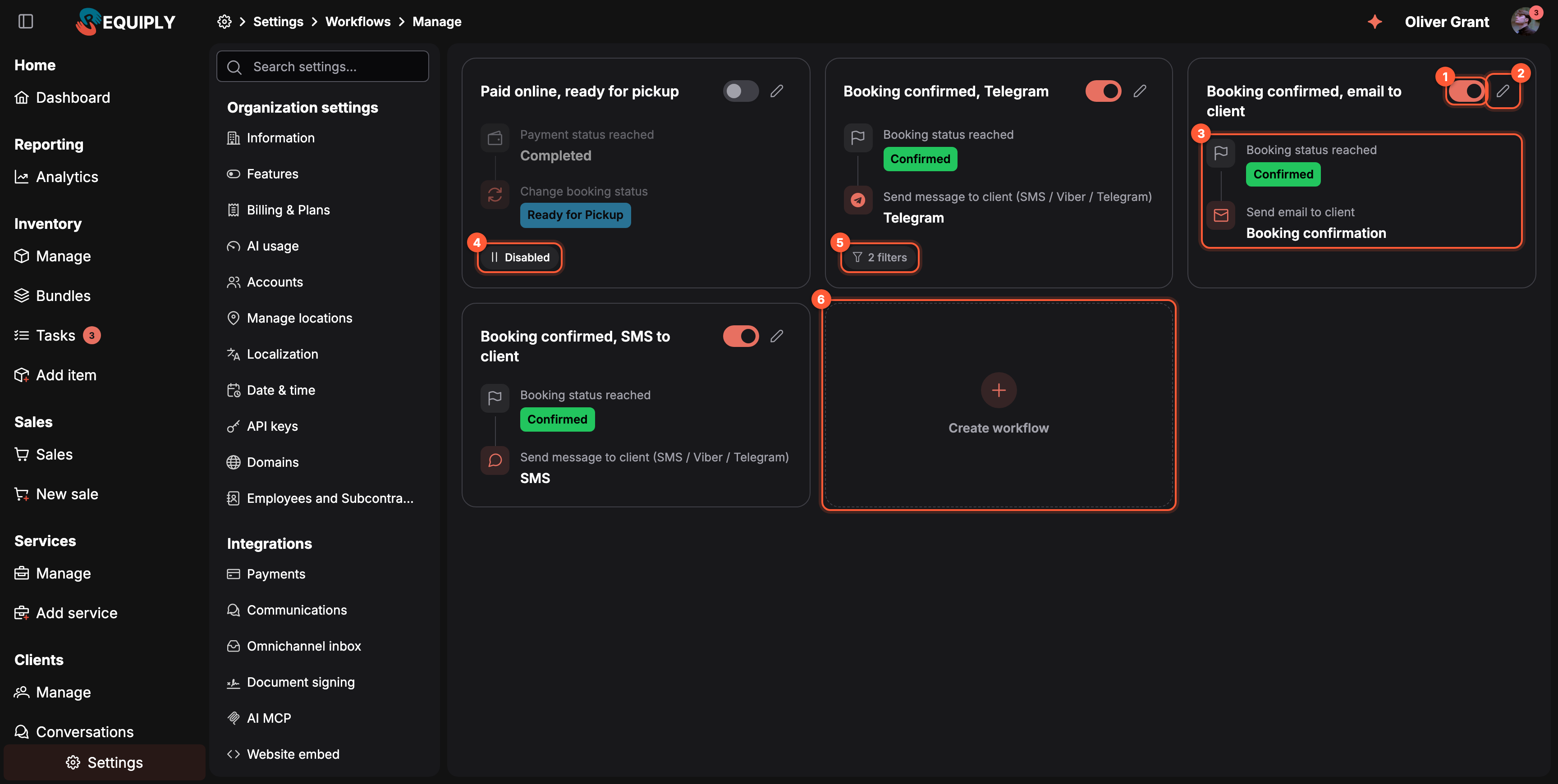Open Features settings page
Screen dimensions: 1558x784
(x=262, y=174)
